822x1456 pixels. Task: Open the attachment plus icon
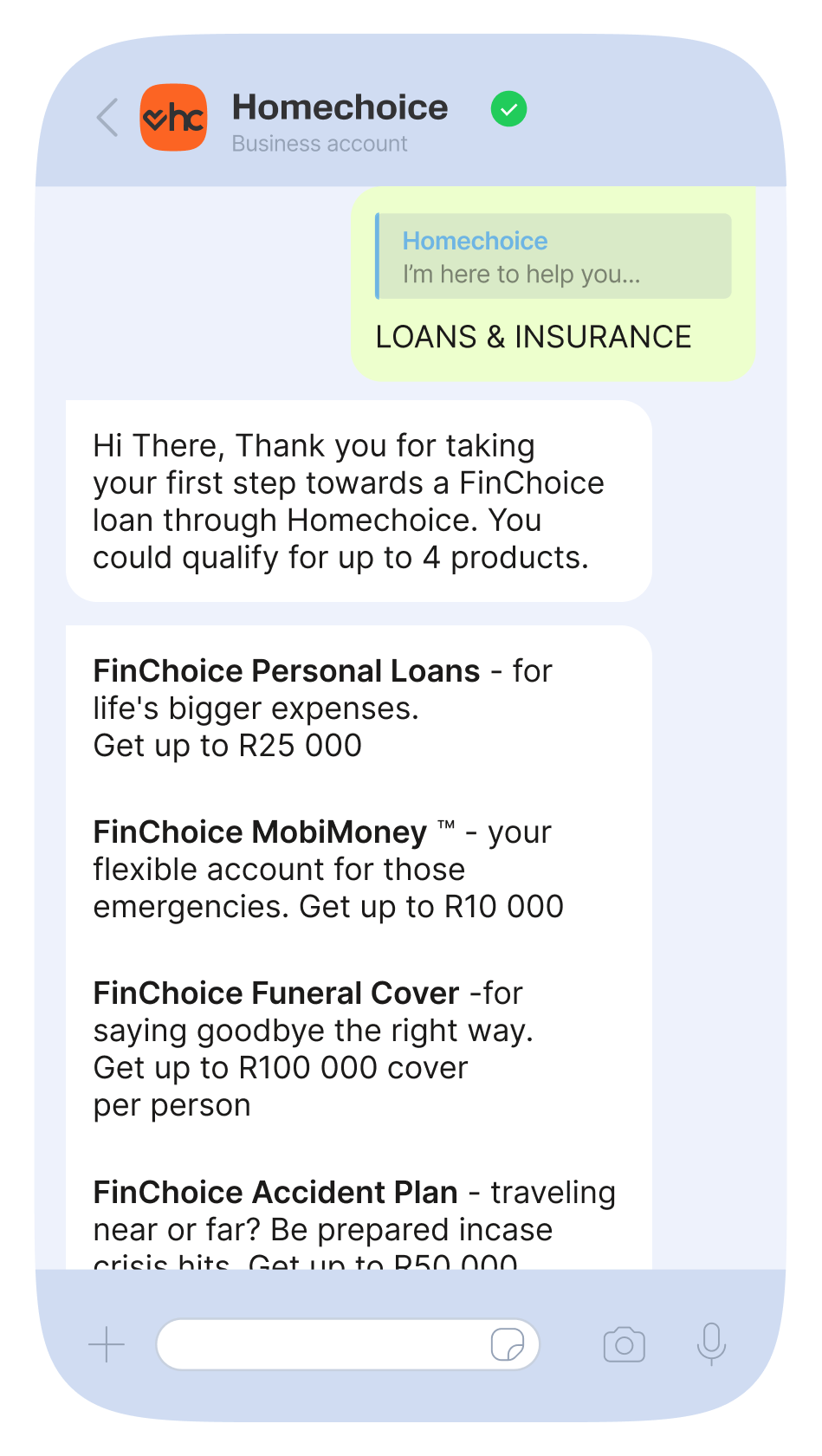pyautogui.click(x=106, y=1343)
